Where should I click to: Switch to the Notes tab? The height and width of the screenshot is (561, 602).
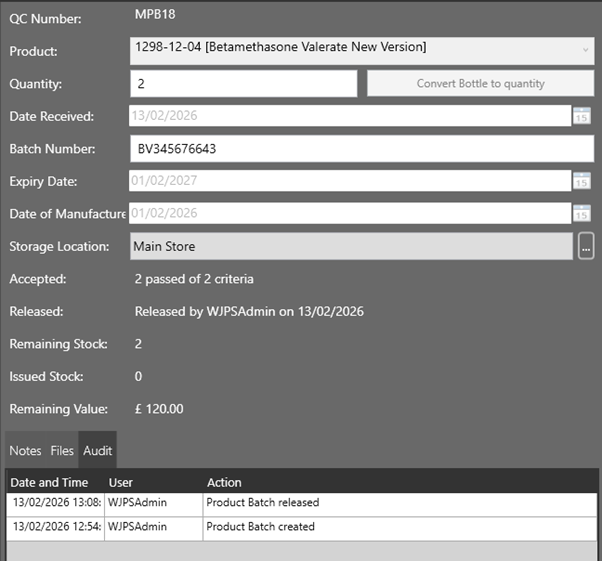pyautogui.click(x=25, y=450)
